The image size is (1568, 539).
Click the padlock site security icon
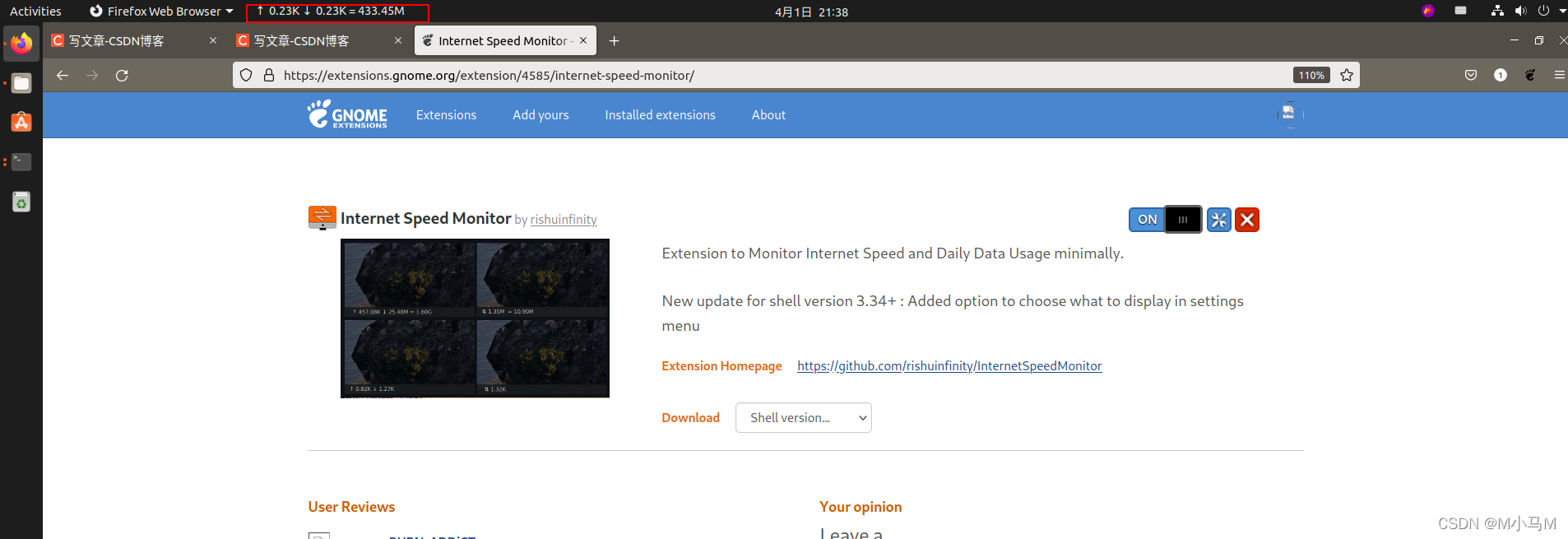268,75
